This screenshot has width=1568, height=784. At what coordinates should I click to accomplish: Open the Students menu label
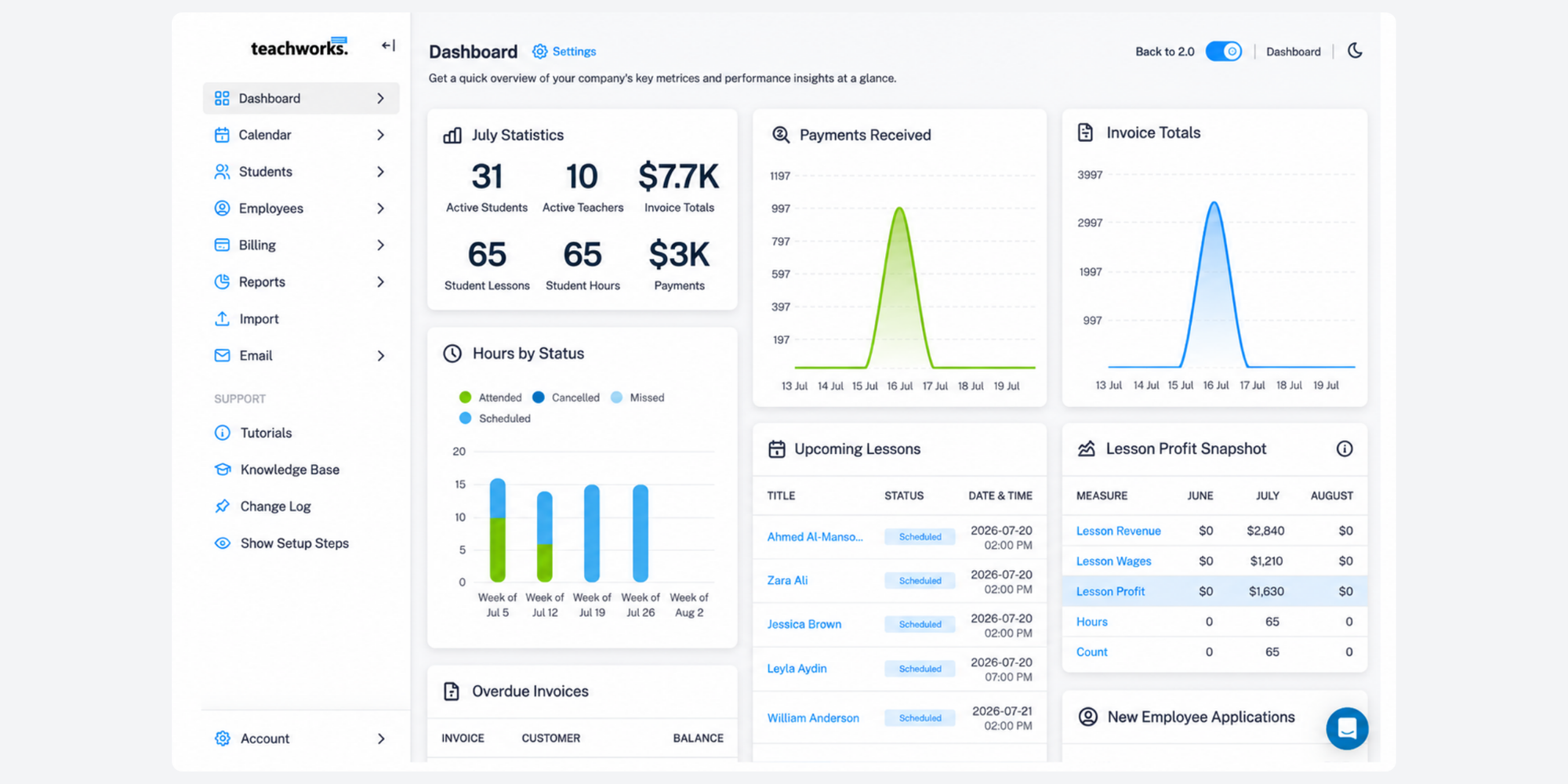(x=266, y=172)
